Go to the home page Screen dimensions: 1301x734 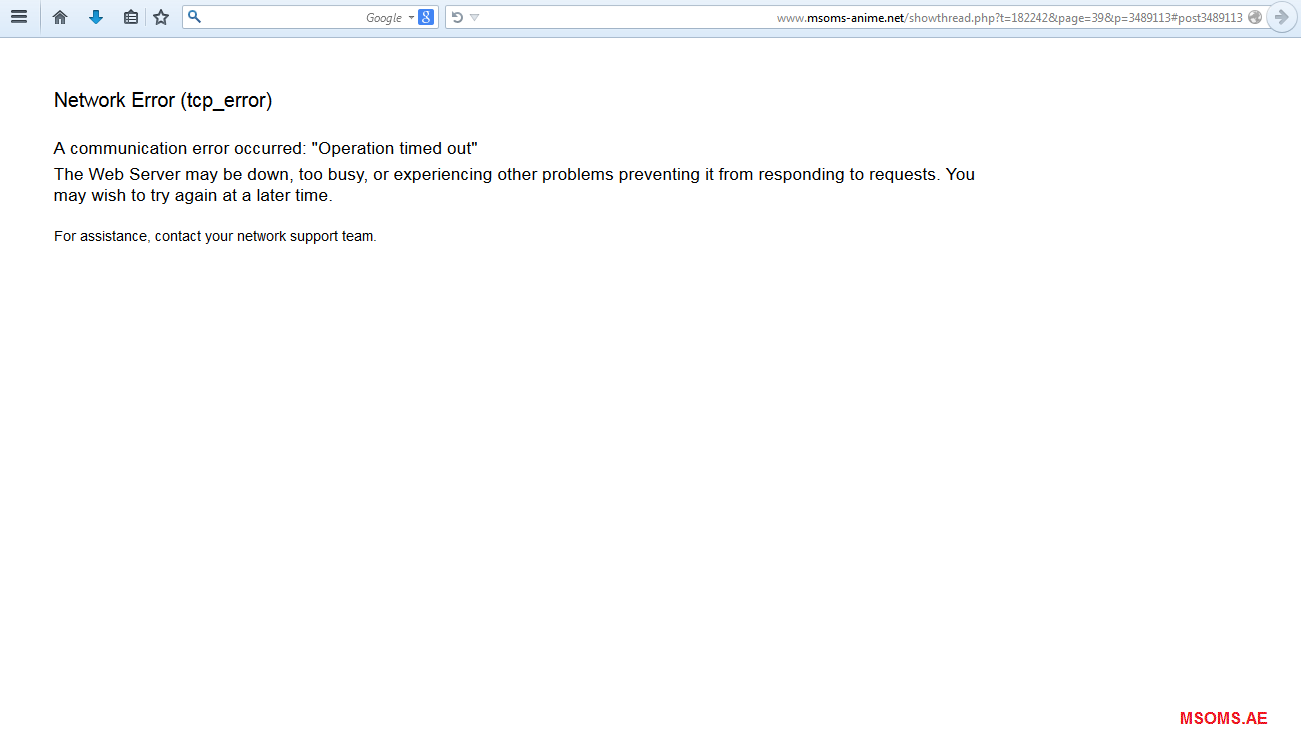click(x=60, y=17)
